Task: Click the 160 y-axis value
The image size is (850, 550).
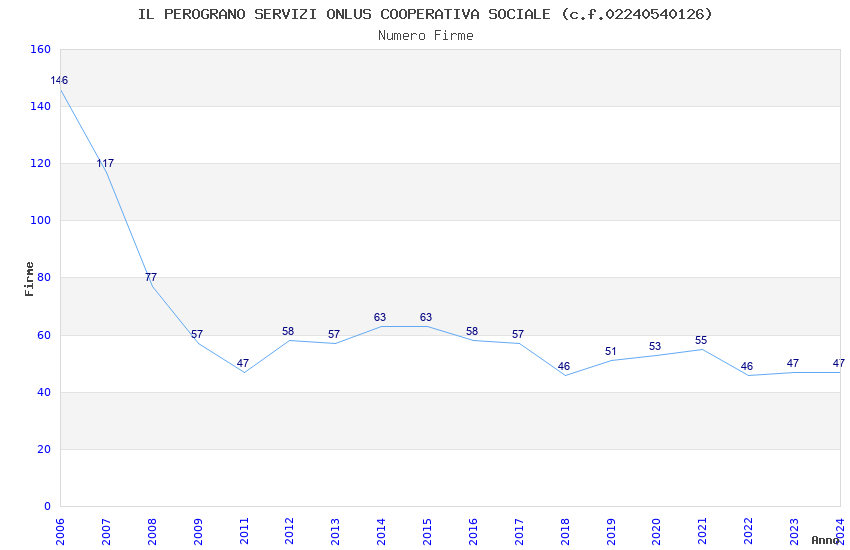Action: [x=41, y=49]
